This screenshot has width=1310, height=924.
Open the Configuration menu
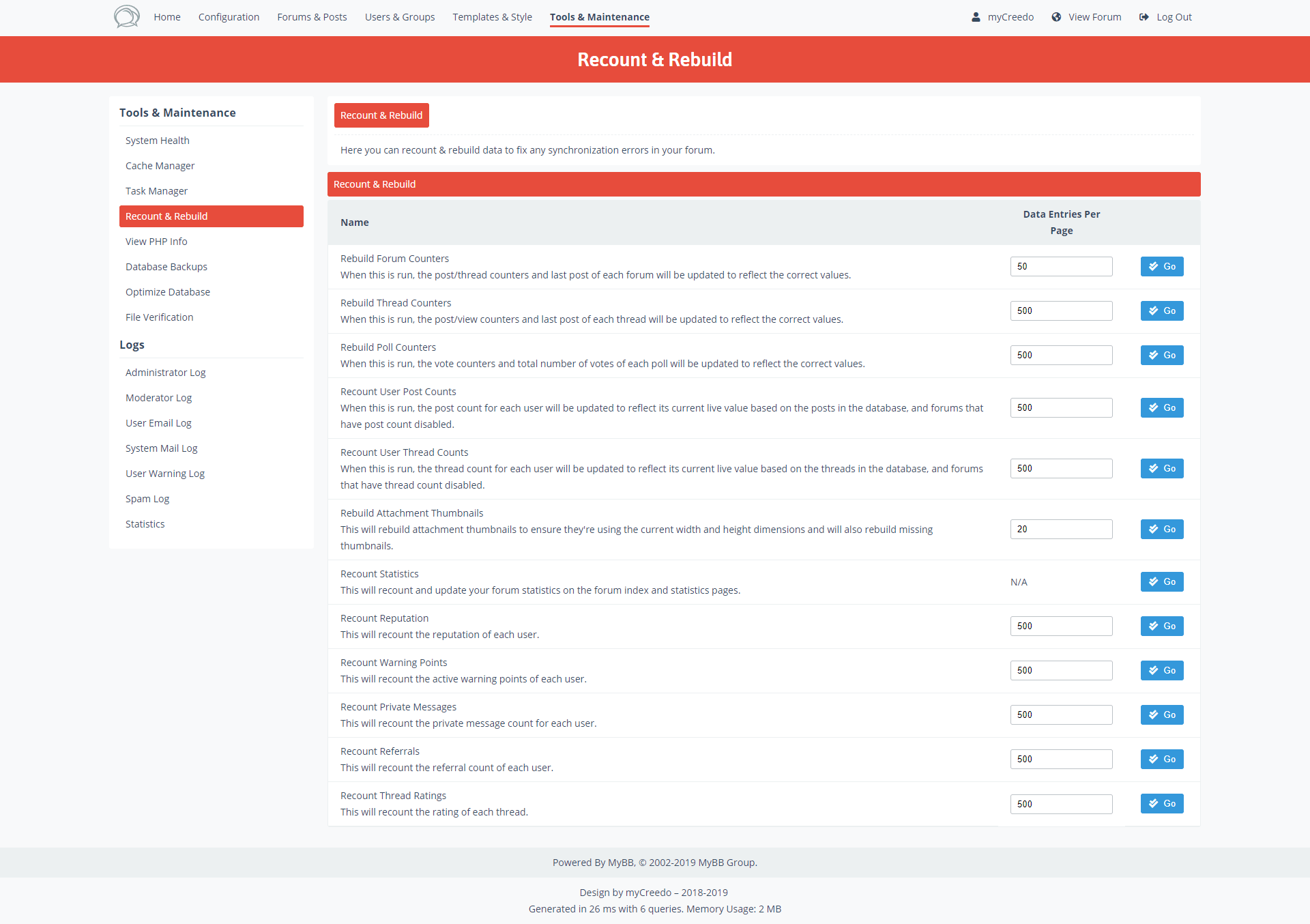[x=229, y=17]
